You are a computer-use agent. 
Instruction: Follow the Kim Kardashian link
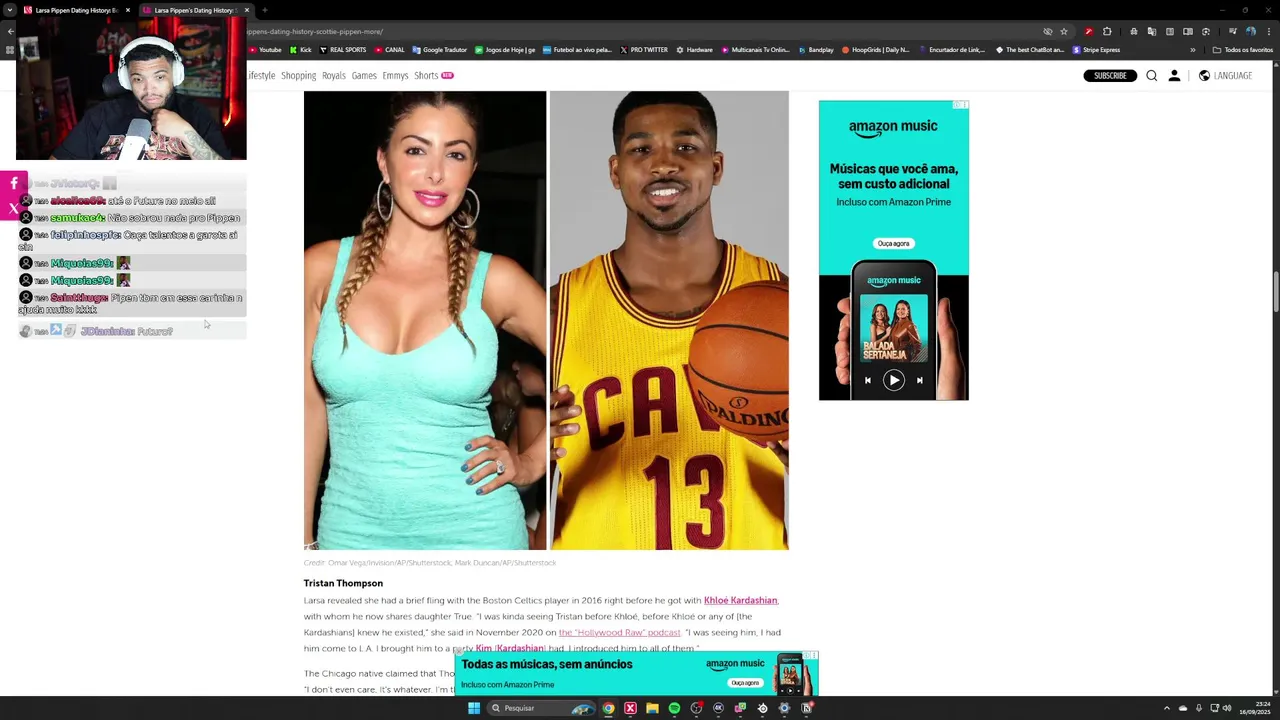[x=510, y=648]
